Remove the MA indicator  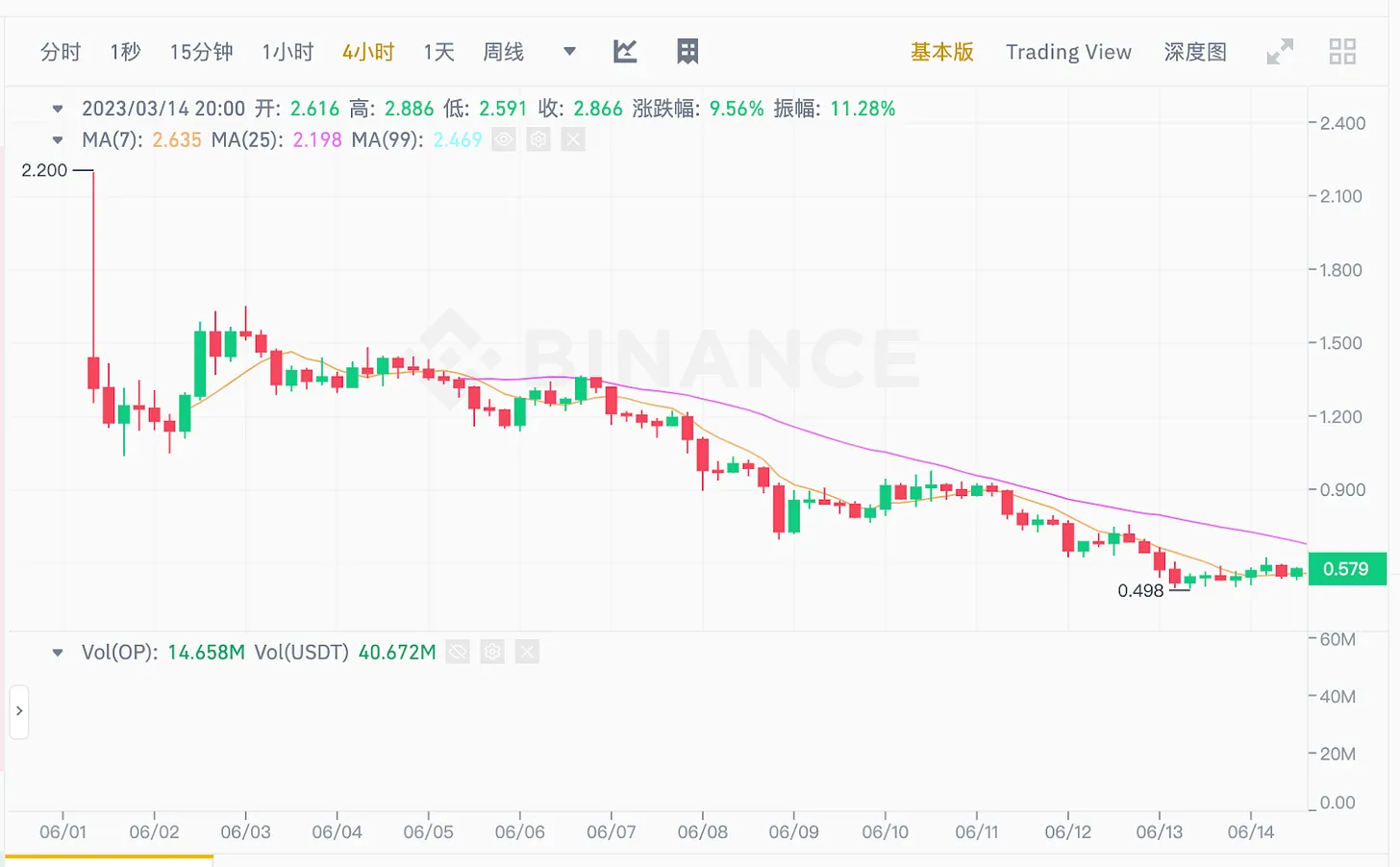573,140
